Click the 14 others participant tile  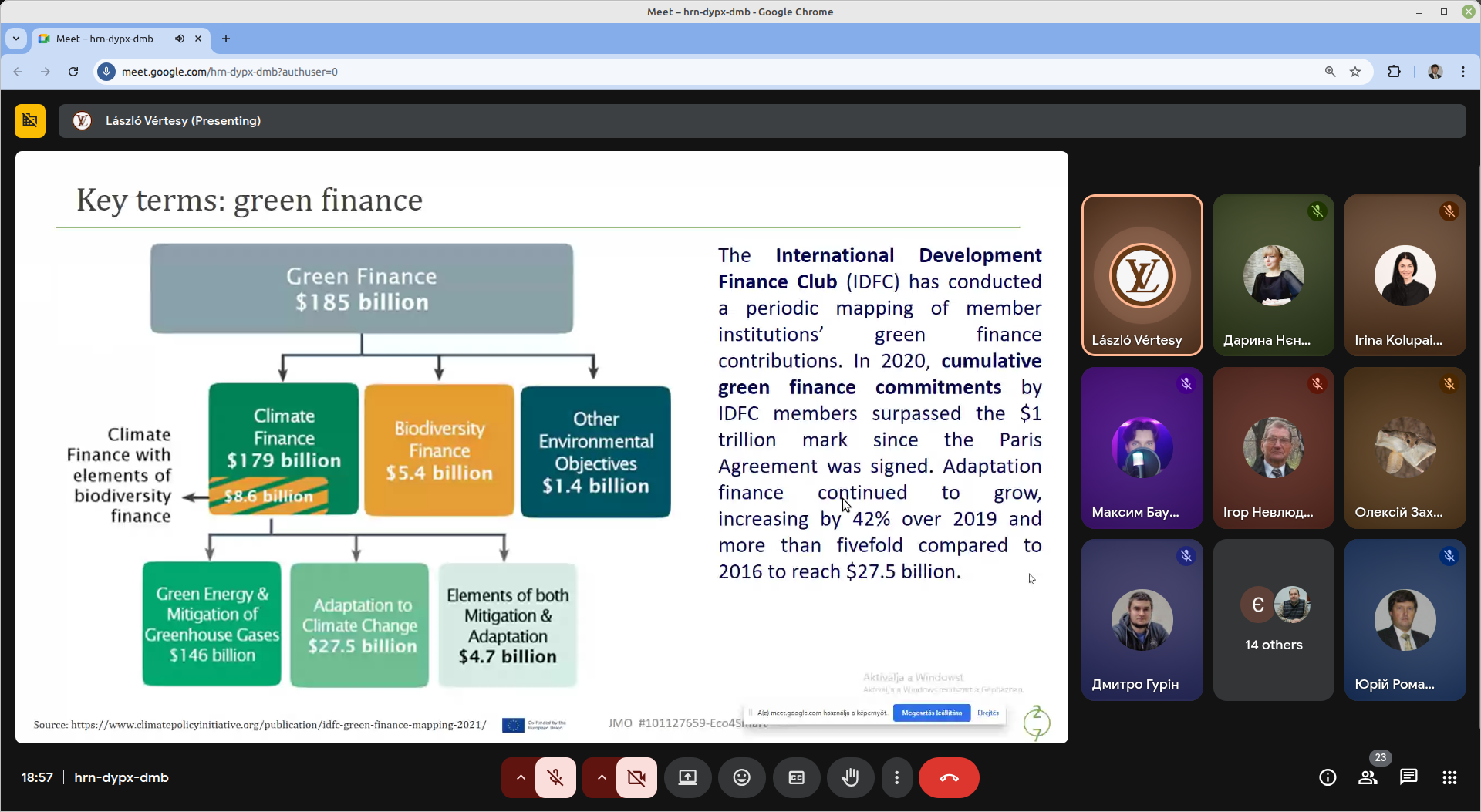point(1273,620)
